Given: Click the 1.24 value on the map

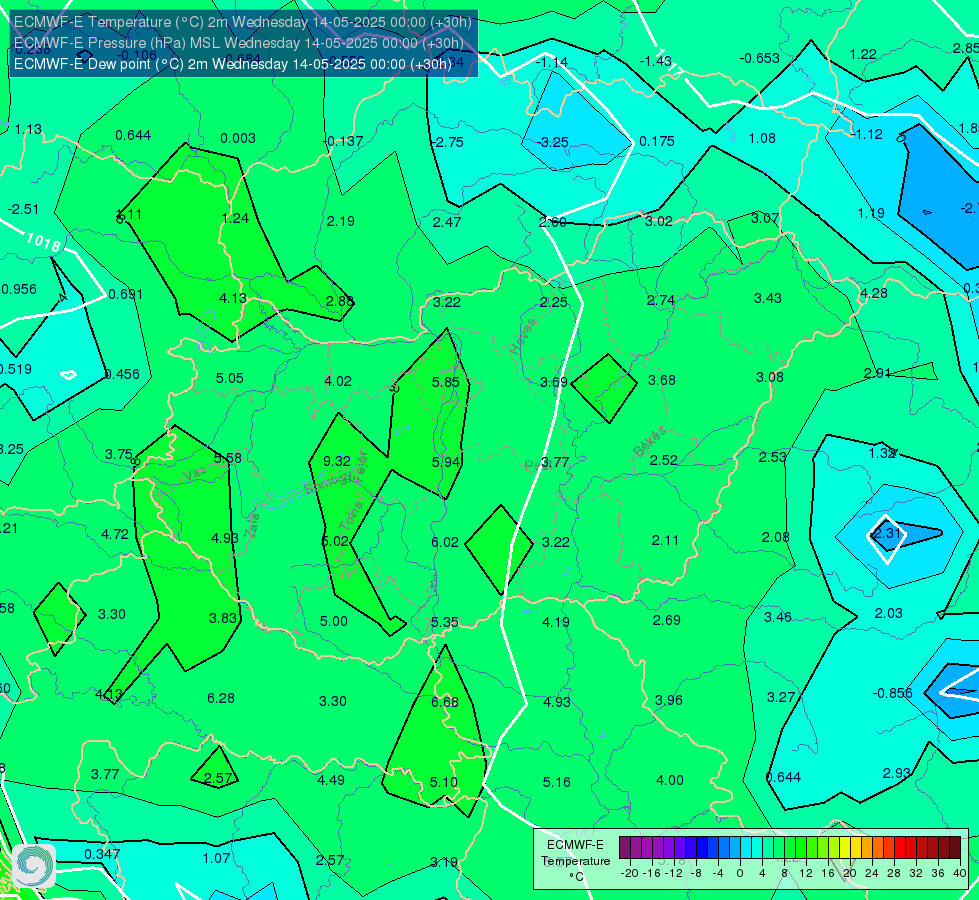Looking at the screenshot, I should point(235,218).
